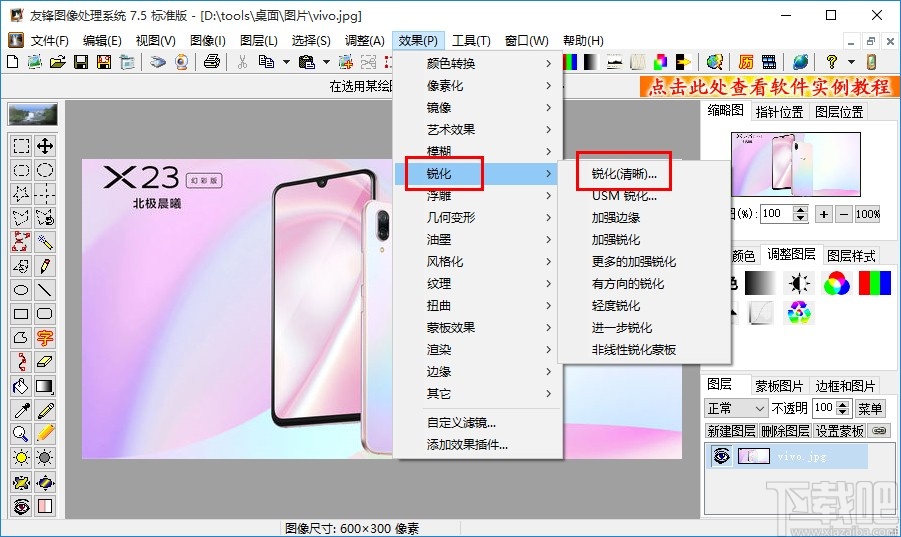The height and width of the screenshot is (537, 901).
Task: Toggle visibility eye of vivo.jpg layer
Action: (x=721, y=456)
